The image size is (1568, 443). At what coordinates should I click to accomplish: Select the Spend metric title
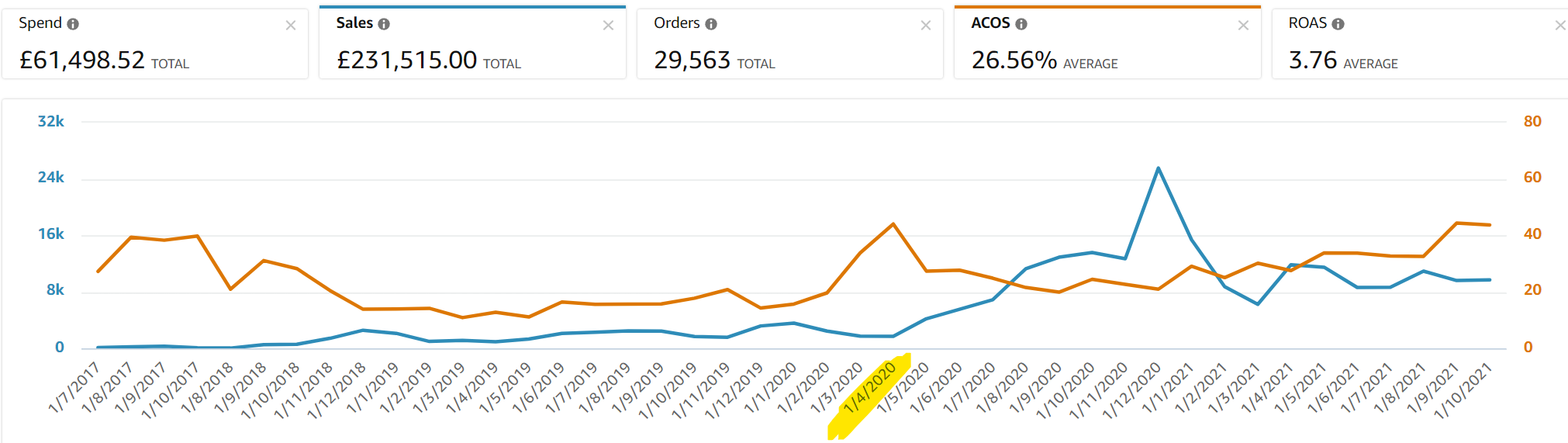(x=40, y=23)
